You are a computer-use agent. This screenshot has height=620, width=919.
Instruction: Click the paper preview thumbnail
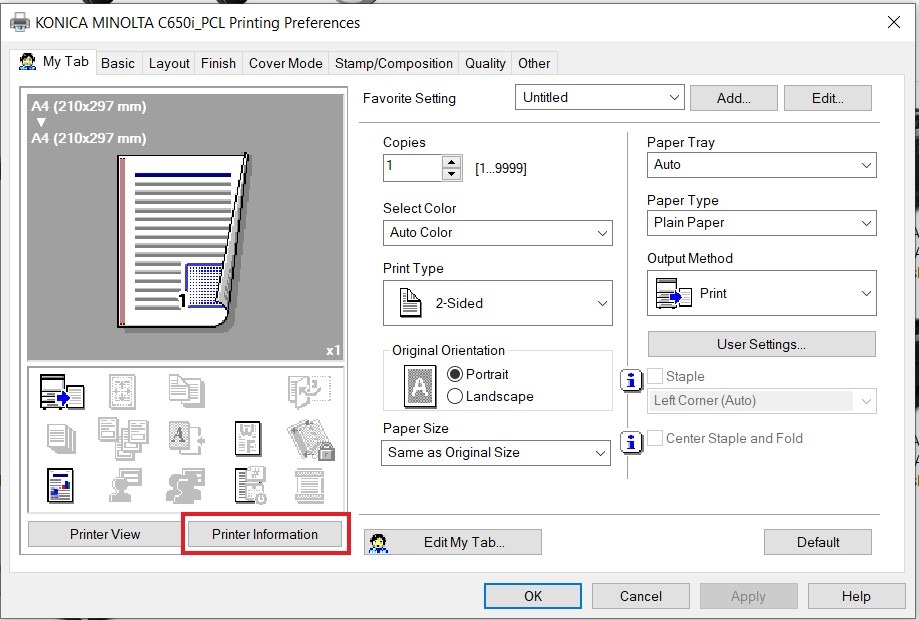point(183,240)
